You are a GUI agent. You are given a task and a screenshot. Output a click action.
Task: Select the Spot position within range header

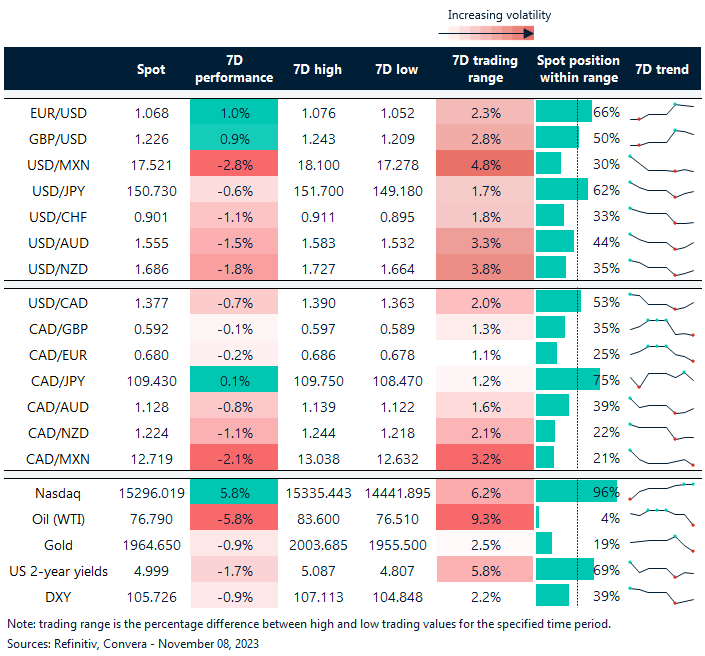click(x=579, y=69)
